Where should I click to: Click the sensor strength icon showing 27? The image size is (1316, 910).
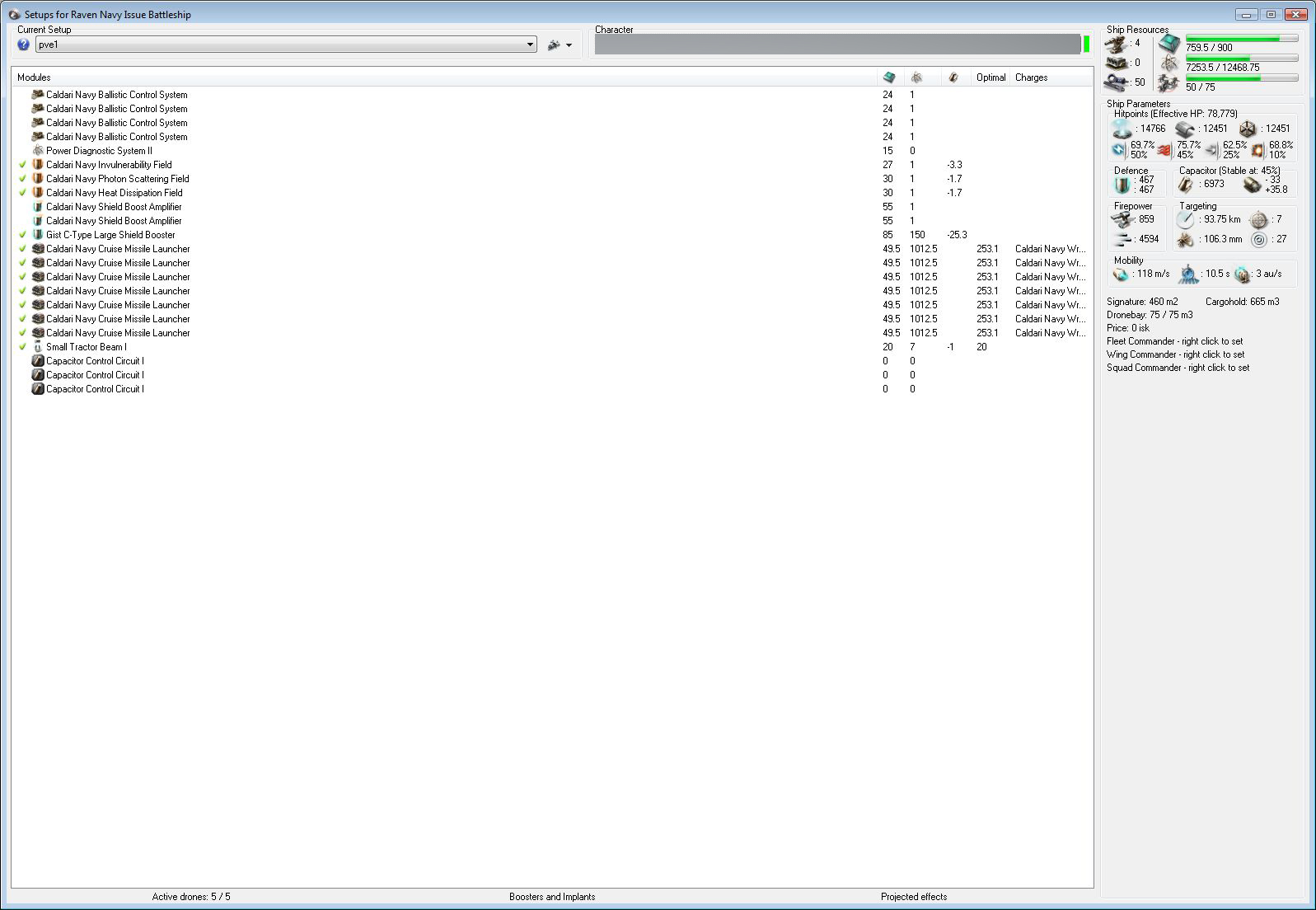point(1258,240)
